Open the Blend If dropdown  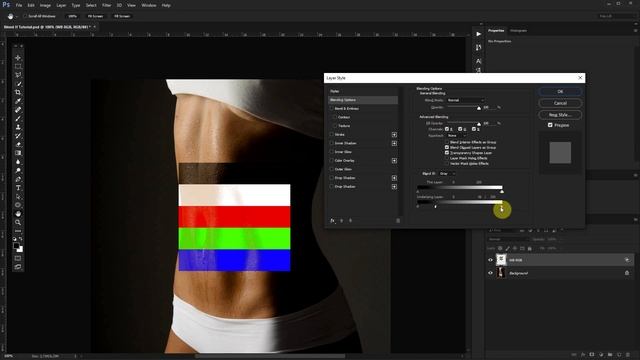pos(447,173)
